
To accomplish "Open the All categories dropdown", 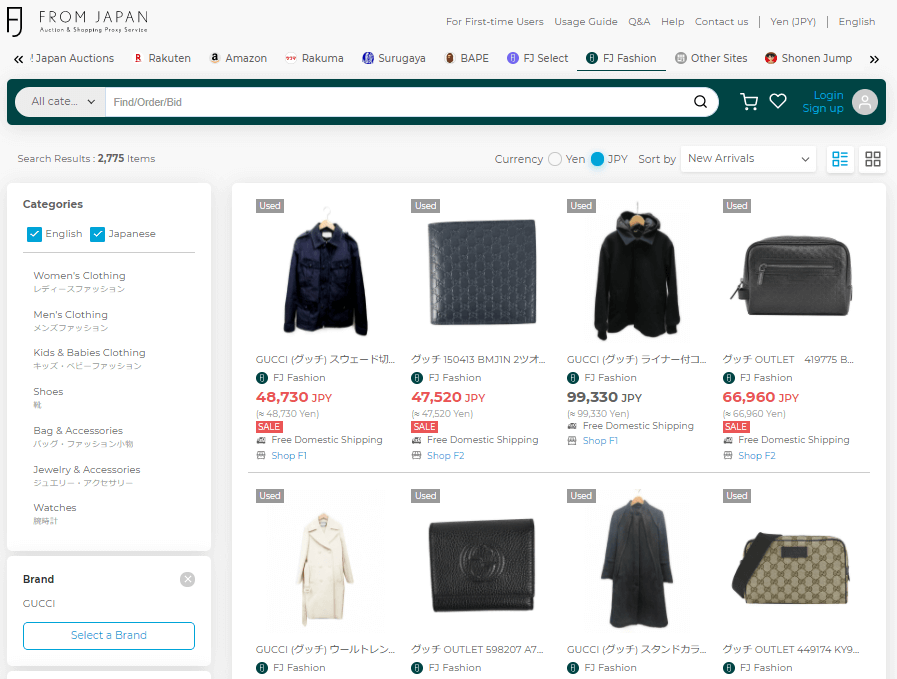I will click(x=61, y=102).
